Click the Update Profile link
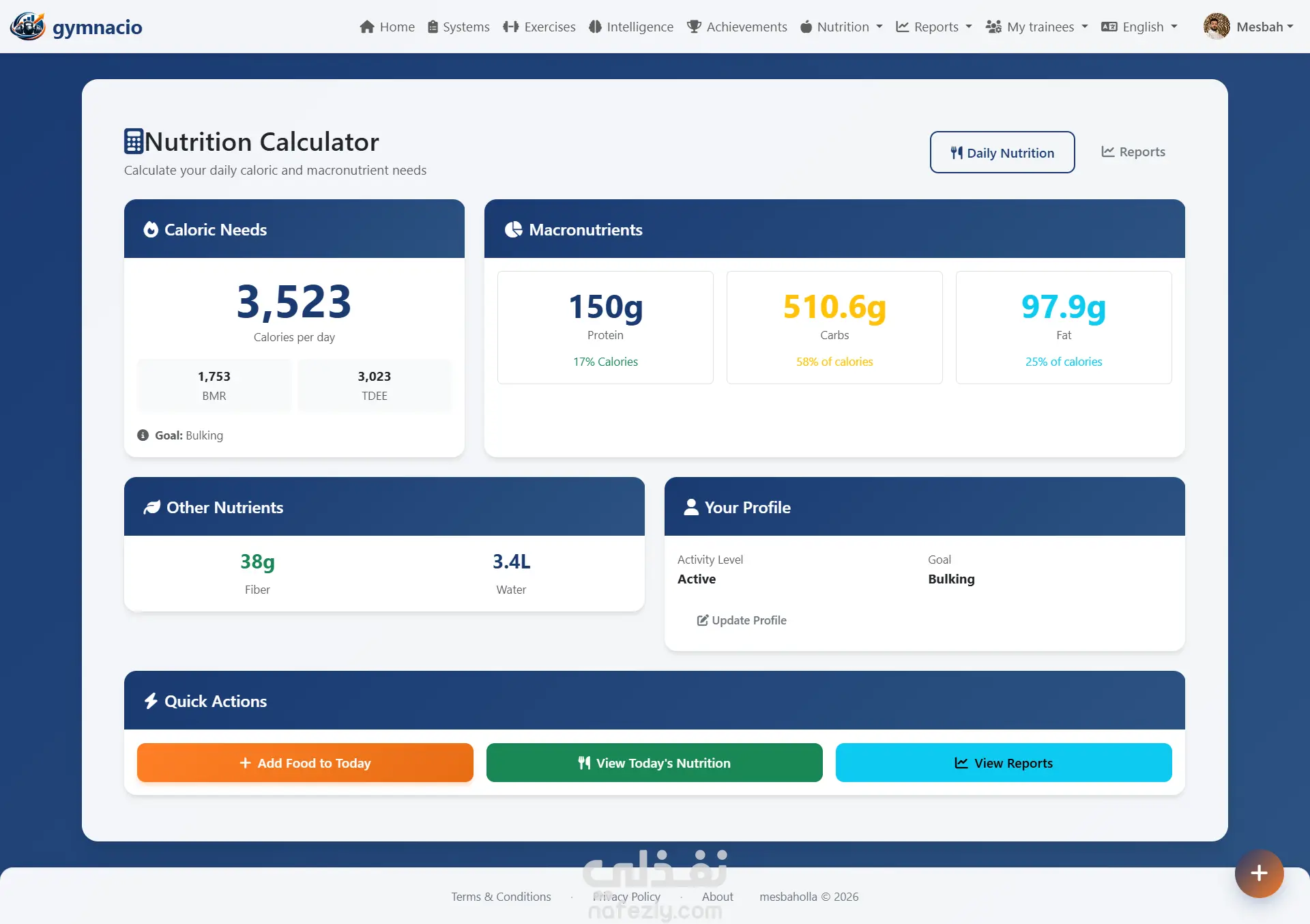This screenshot has width=1310, height=924. click(742, 620)
